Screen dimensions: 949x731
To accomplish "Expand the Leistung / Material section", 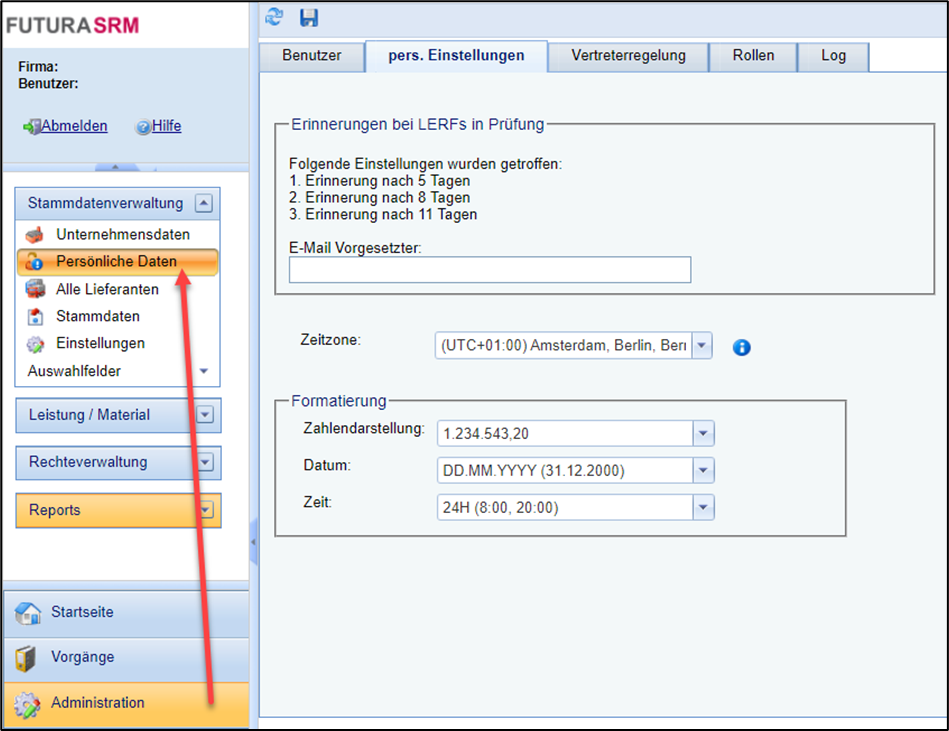I will [205, 415].
